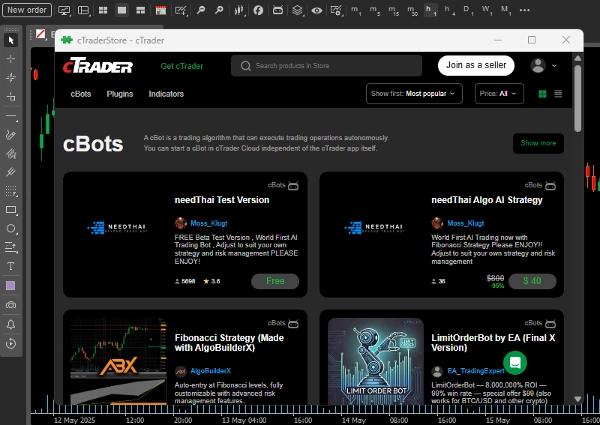The height and width of the screenshot is (425, 600).
Task: Toggle the eye viewing options icon
Action: tap(316, 10)
